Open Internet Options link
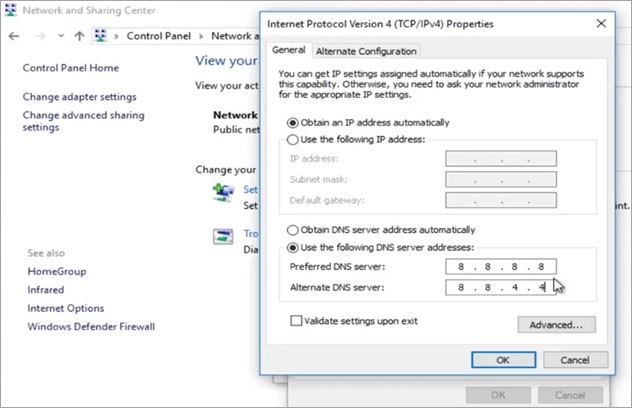 click(66, 308)
